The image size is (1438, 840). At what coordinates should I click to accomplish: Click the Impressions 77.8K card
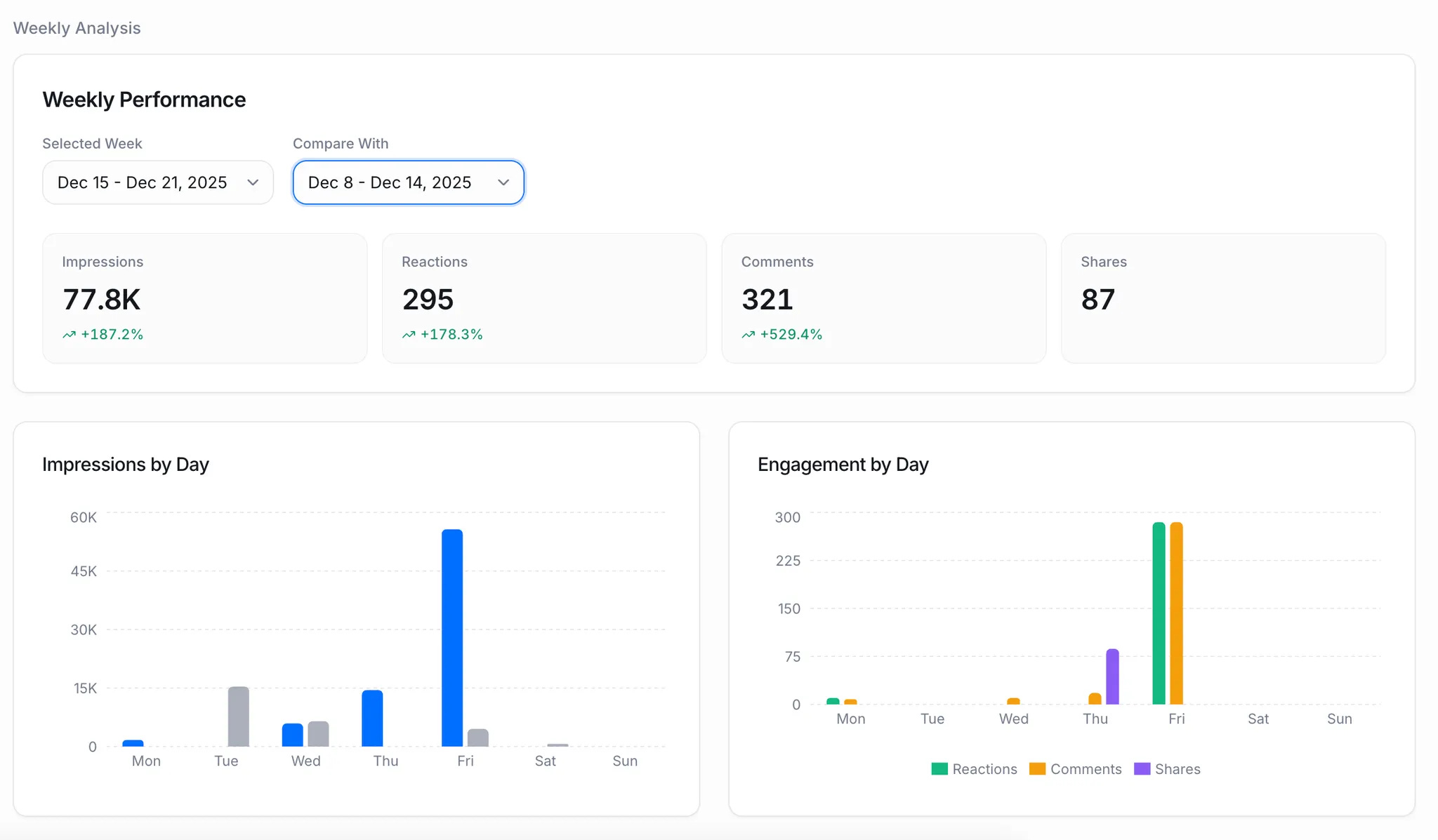click(204, 298)
